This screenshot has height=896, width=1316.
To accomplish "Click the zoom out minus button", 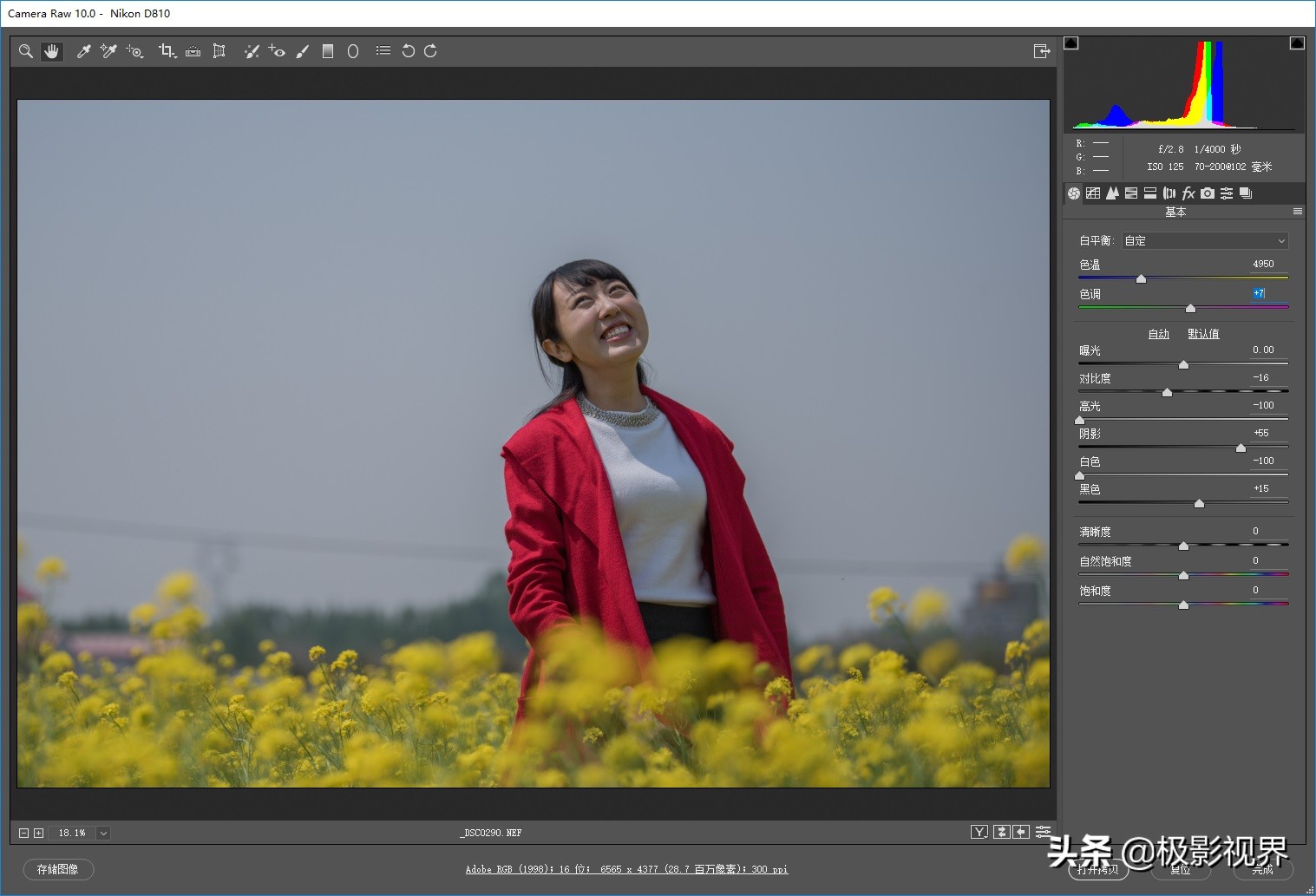I will tap(24, 833).
